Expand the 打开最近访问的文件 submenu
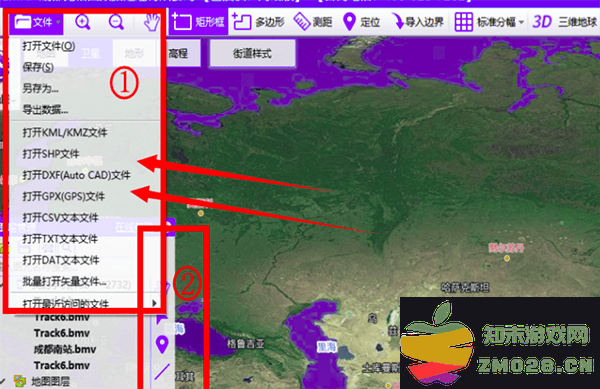The image size is (600, 389). (84, 304)
